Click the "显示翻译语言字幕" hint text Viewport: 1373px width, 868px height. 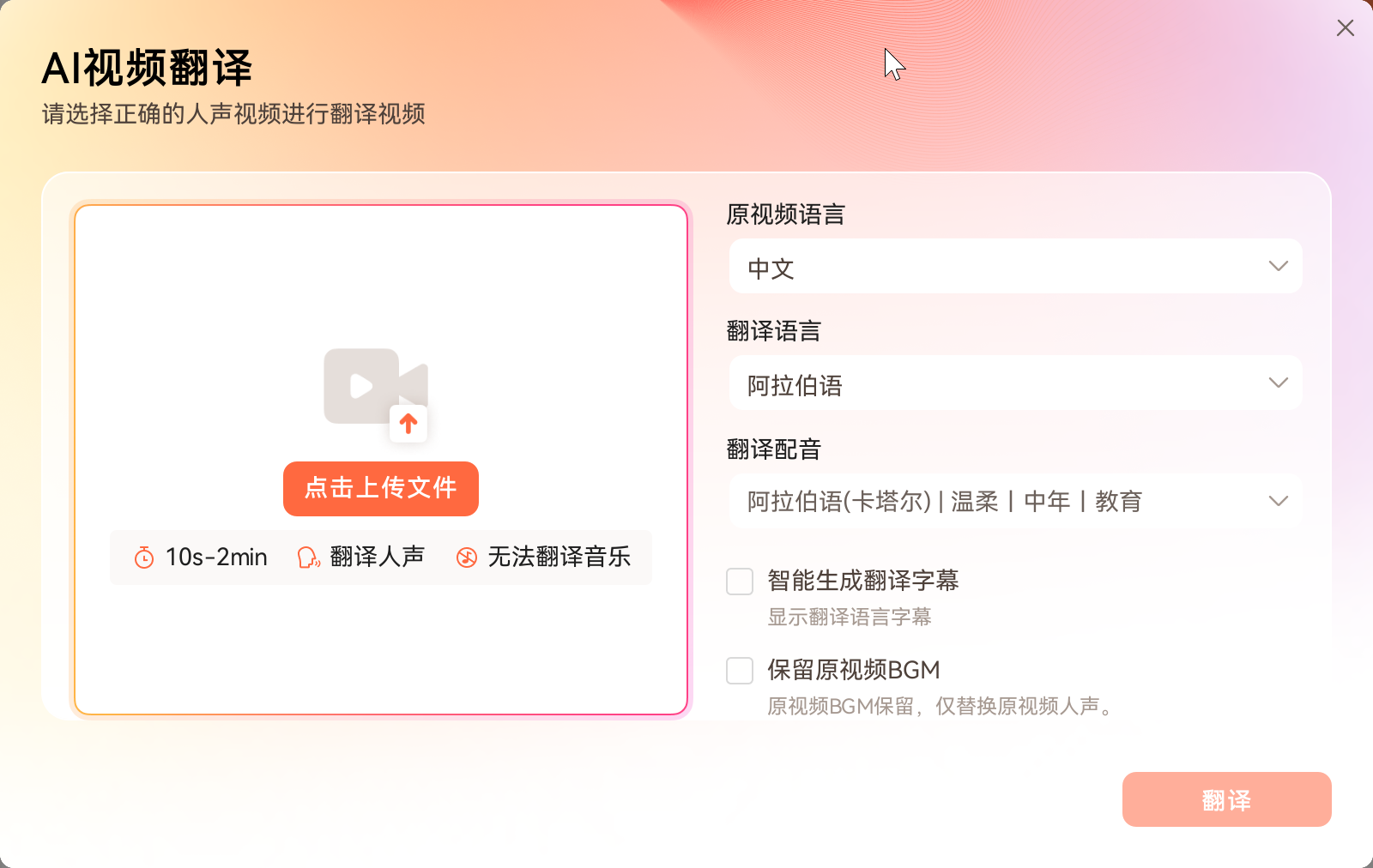pyautogui.click(x=850, y=618)
